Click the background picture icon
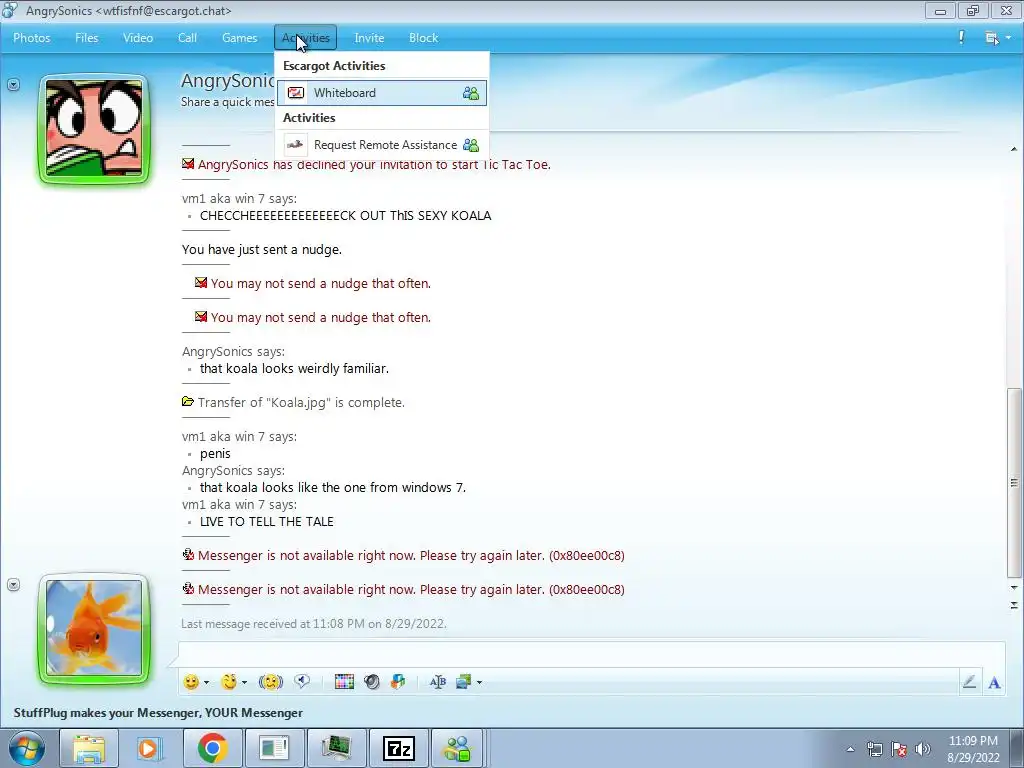 click(464, 682)
